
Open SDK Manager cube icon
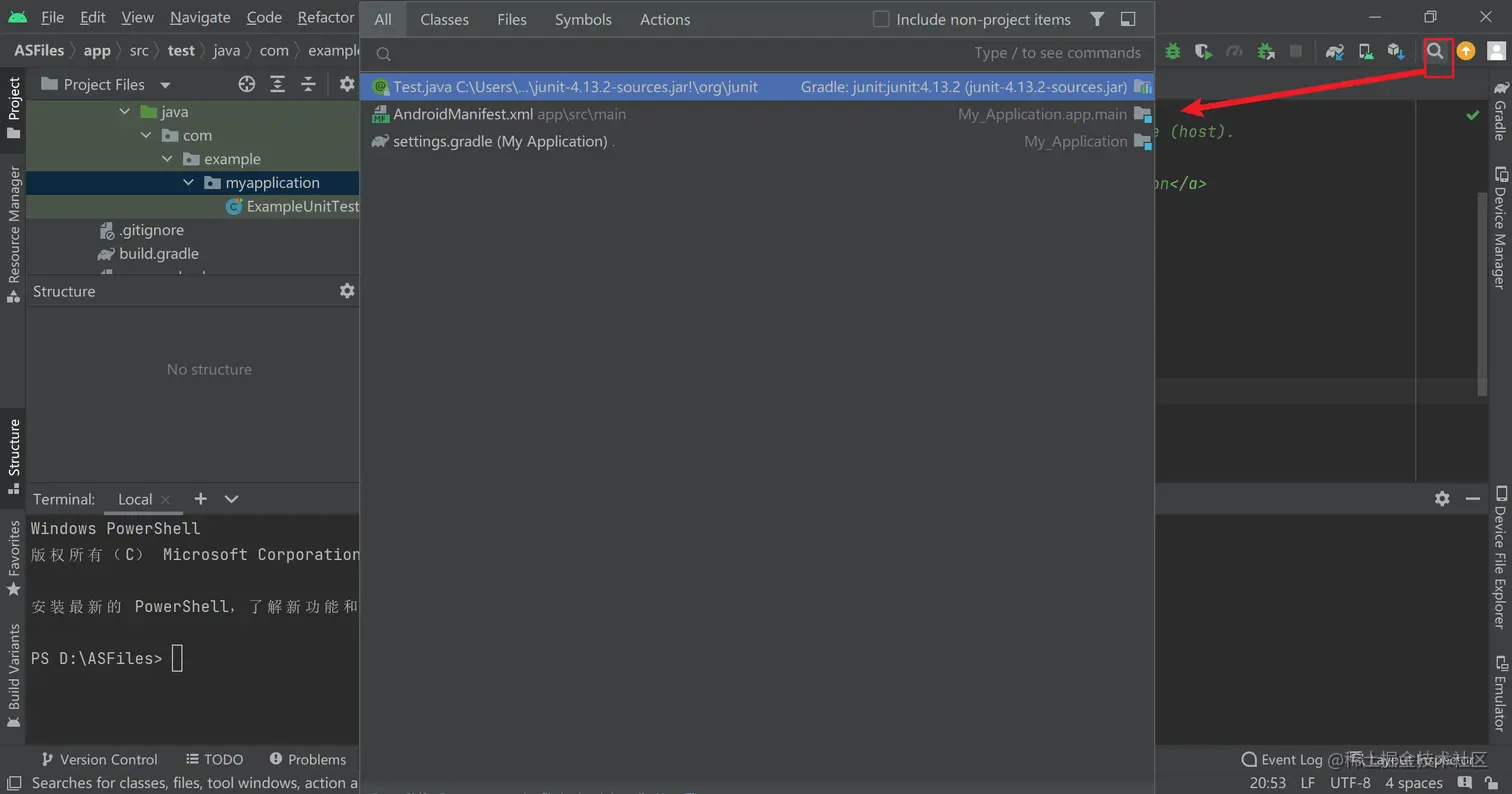coord(1396,51)
